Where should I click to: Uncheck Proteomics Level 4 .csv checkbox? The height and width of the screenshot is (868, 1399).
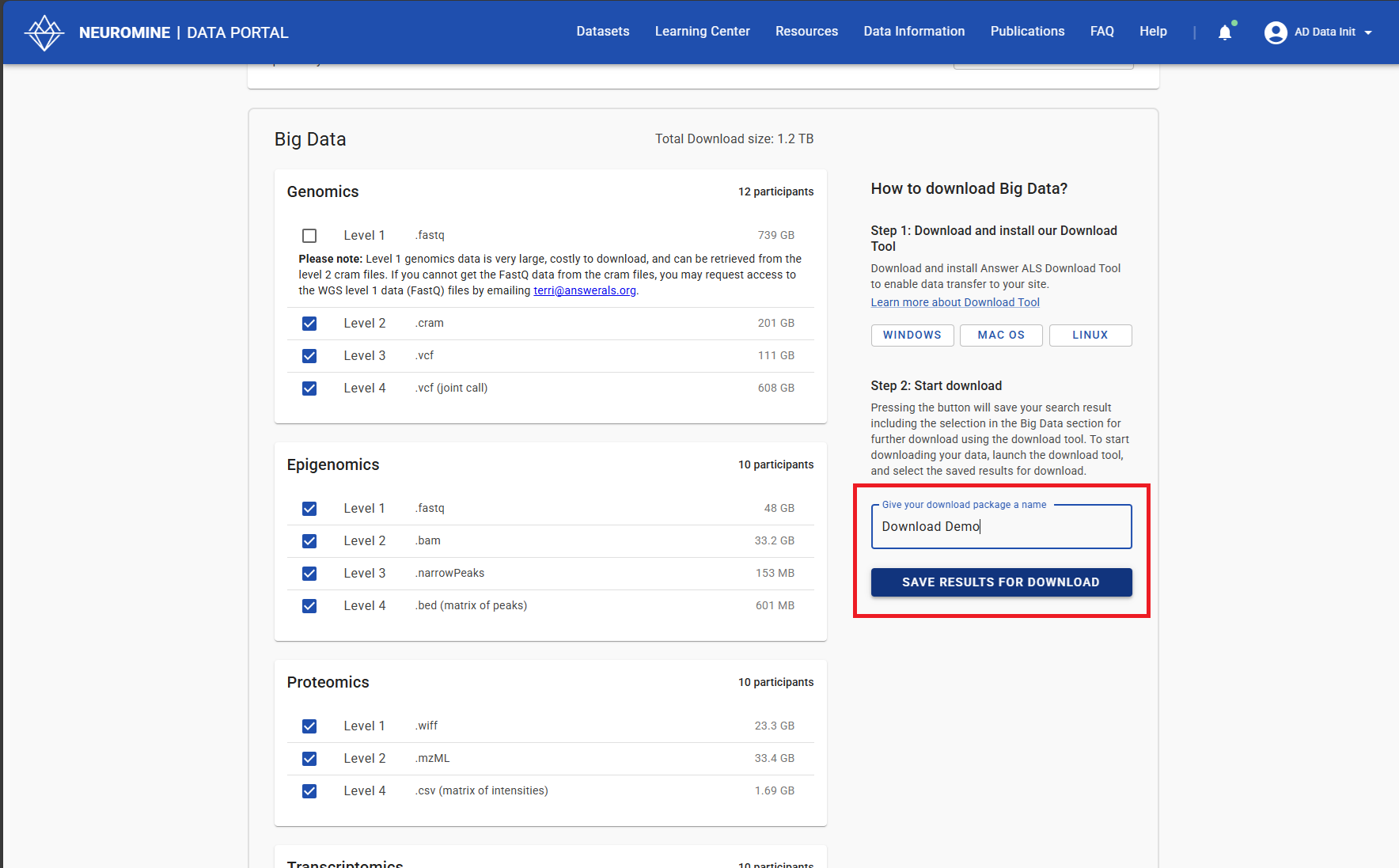(x=309, y=791)
